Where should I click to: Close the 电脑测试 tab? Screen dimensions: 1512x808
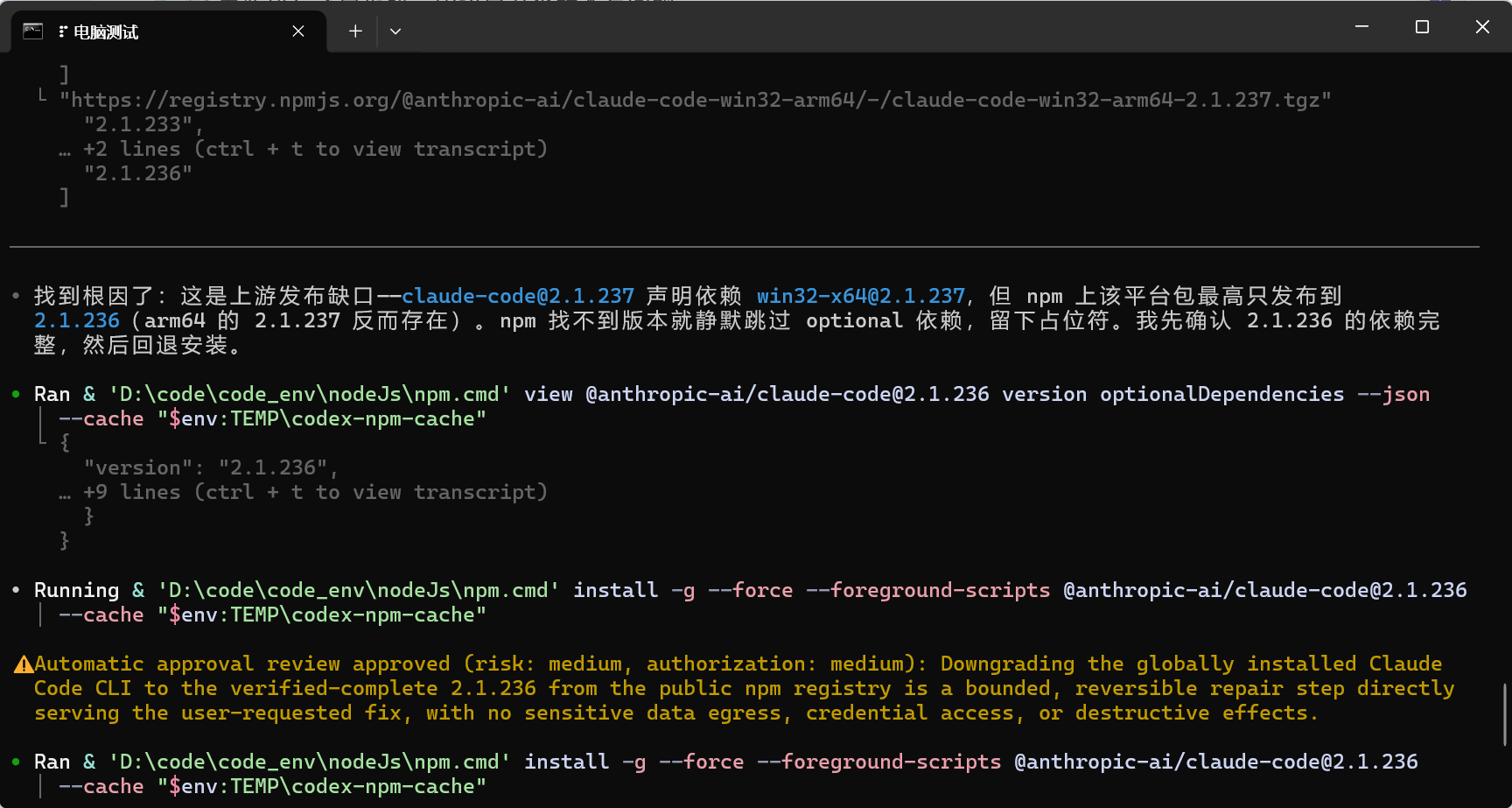click(298, 32)
